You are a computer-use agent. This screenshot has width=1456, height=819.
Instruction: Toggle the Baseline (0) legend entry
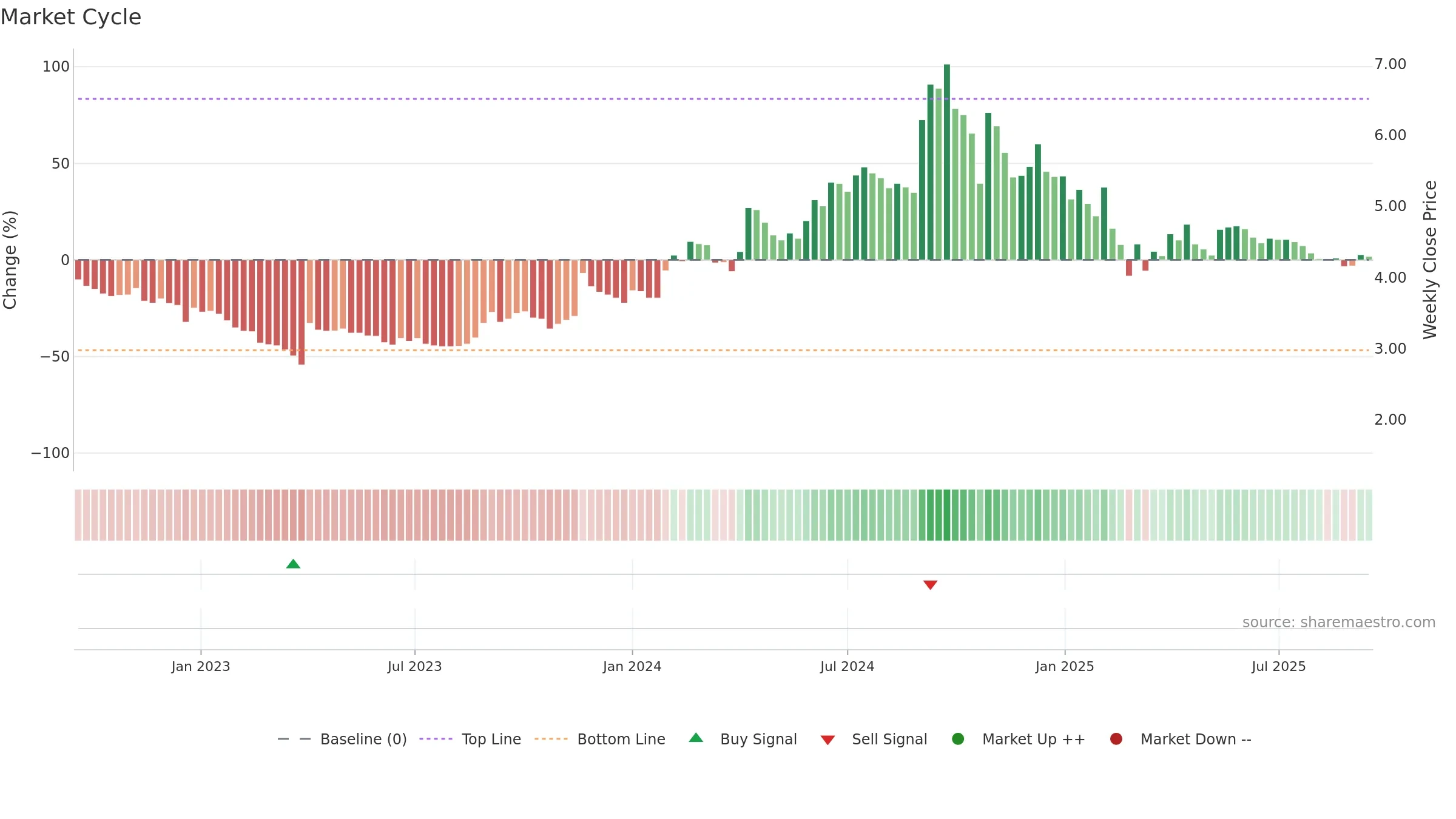342,739
